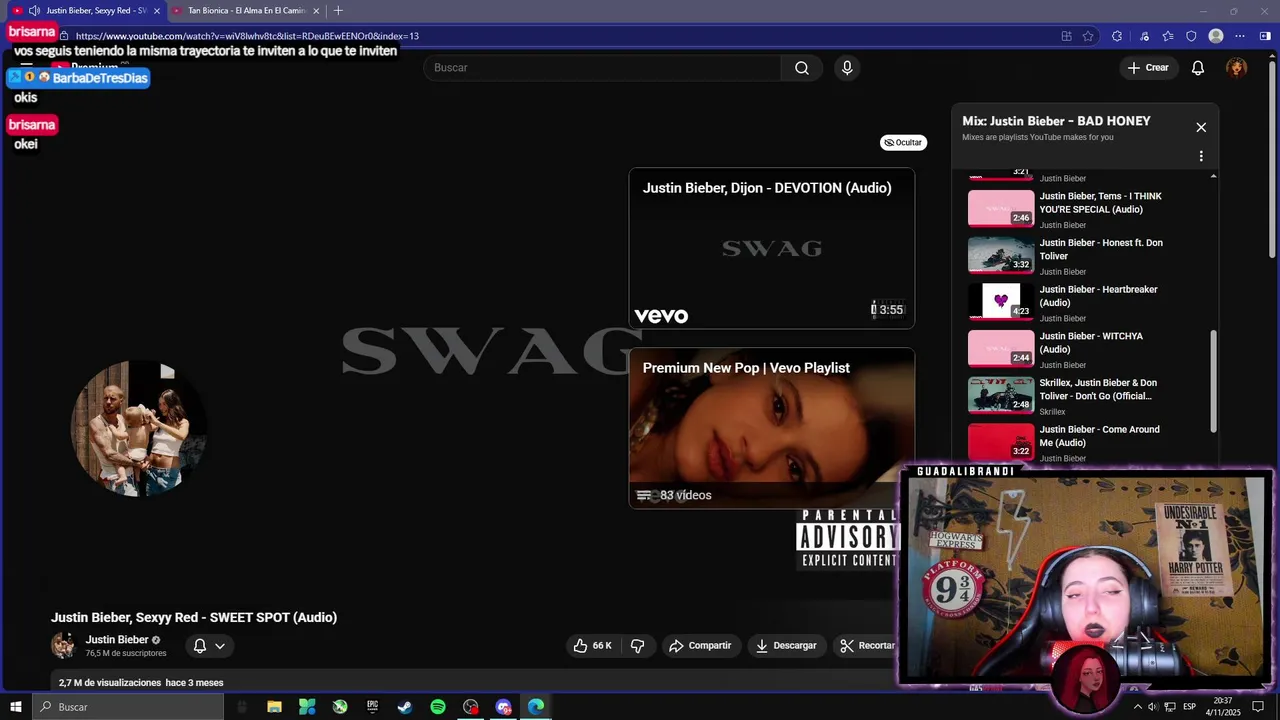
Task: Open the ESP input language indicator
Action: [x=1189, y=707]
